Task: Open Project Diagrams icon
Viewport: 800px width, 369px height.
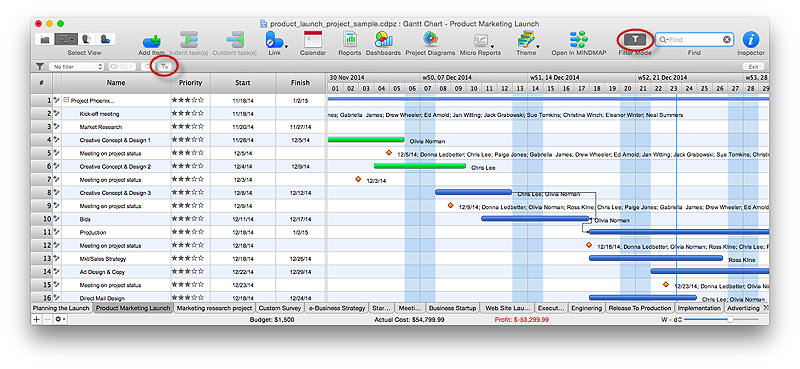Action: pyautogui.click(x=430, y=39)
